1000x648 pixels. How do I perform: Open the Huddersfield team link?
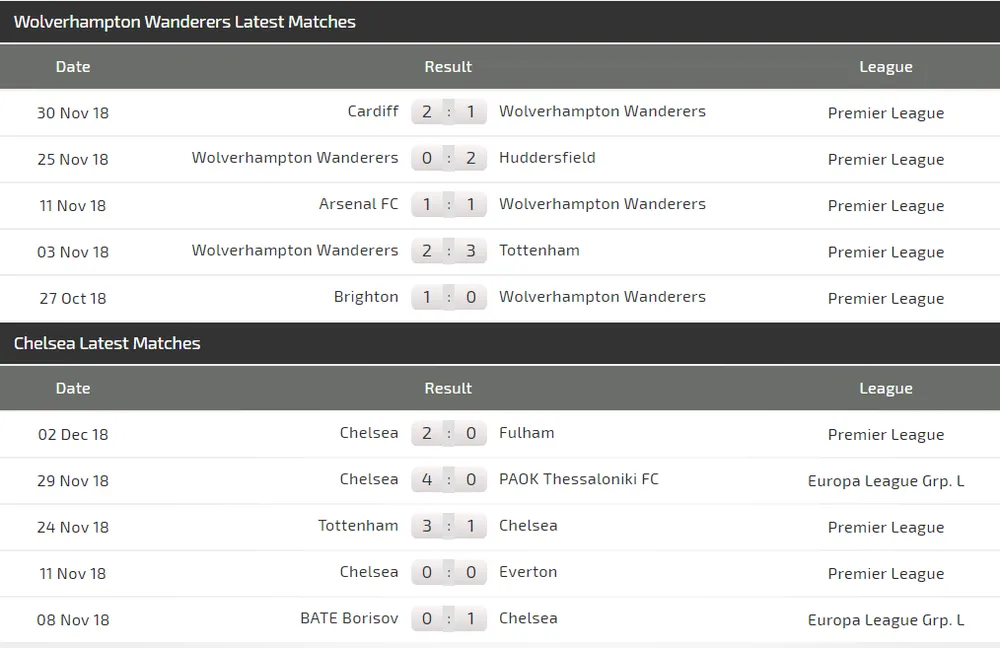tap(547, 157)
